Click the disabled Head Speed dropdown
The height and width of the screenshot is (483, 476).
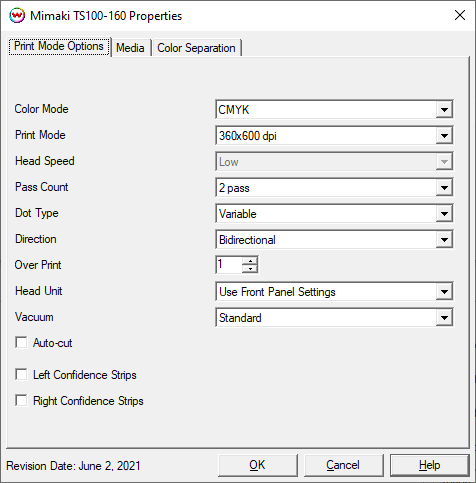pyautogui.click(x=334, y=162)
